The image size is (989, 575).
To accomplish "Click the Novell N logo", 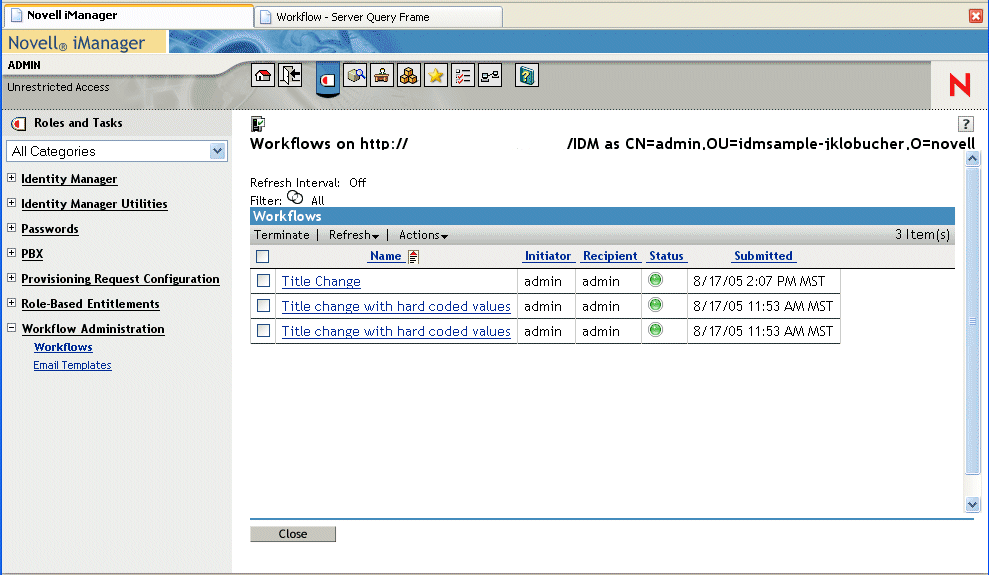I will coord(959,84).
